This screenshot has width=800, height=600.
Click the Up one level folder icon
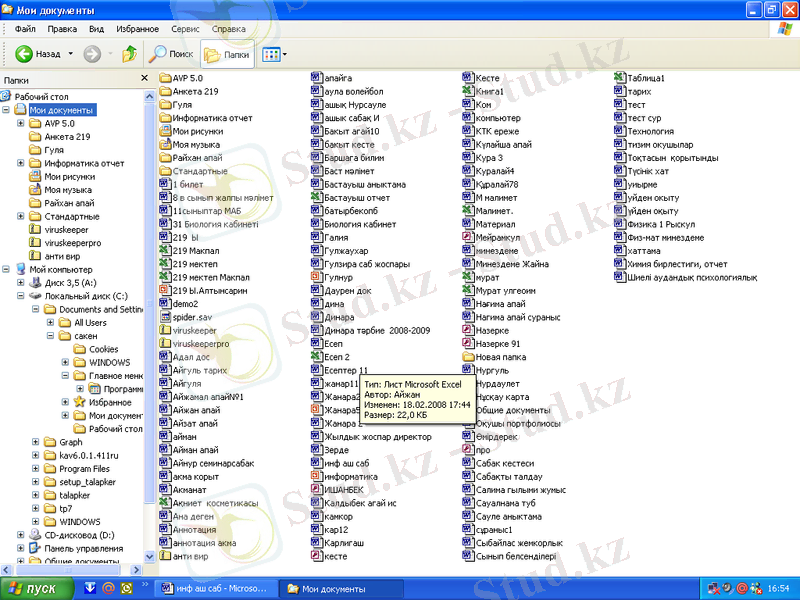tap(129, 54)
